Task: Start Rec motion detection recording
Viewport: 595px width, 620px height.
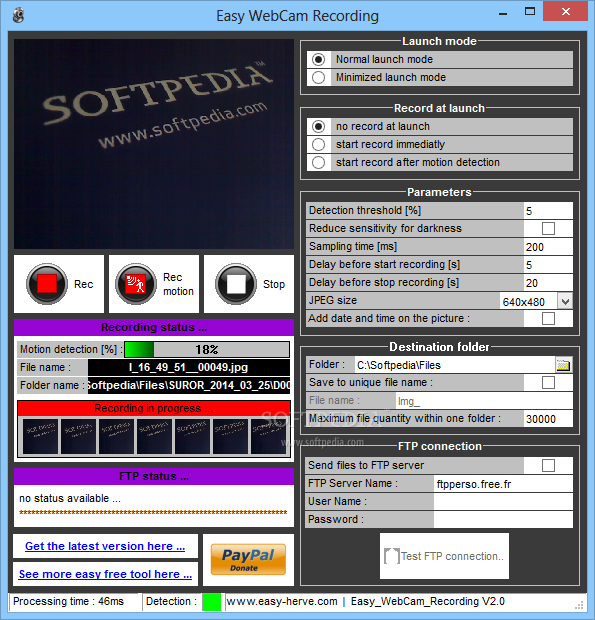Action: pos(154,284)
